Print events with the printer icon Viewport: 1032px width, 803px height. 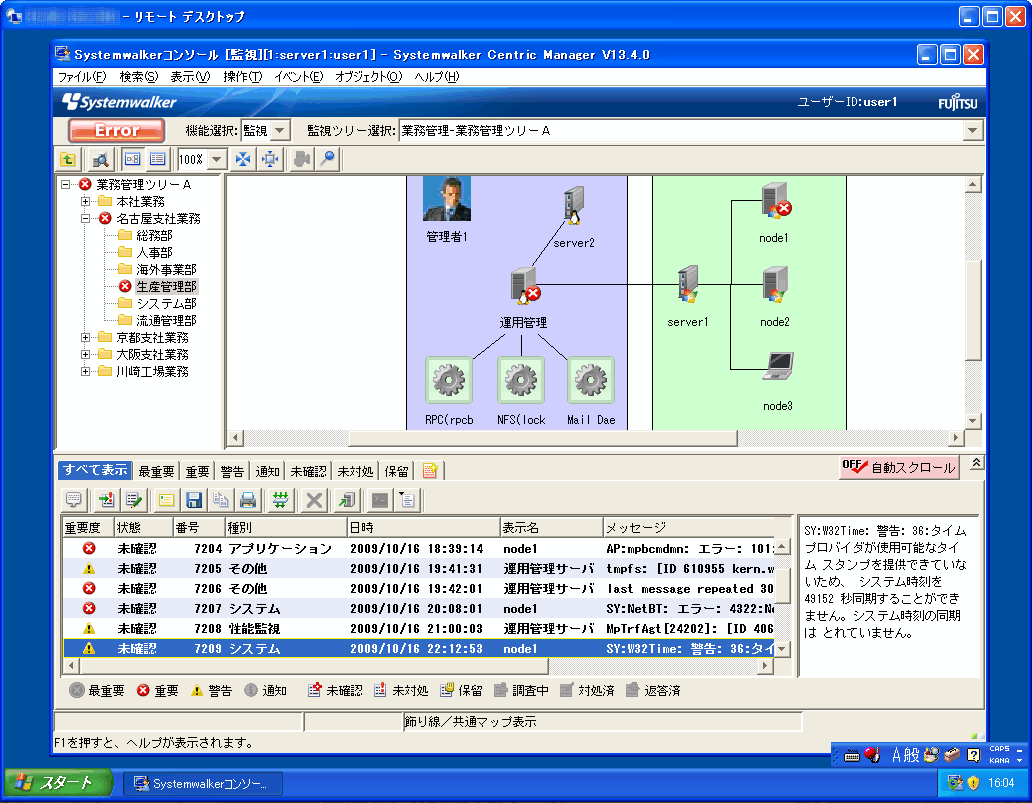[248, 500]
